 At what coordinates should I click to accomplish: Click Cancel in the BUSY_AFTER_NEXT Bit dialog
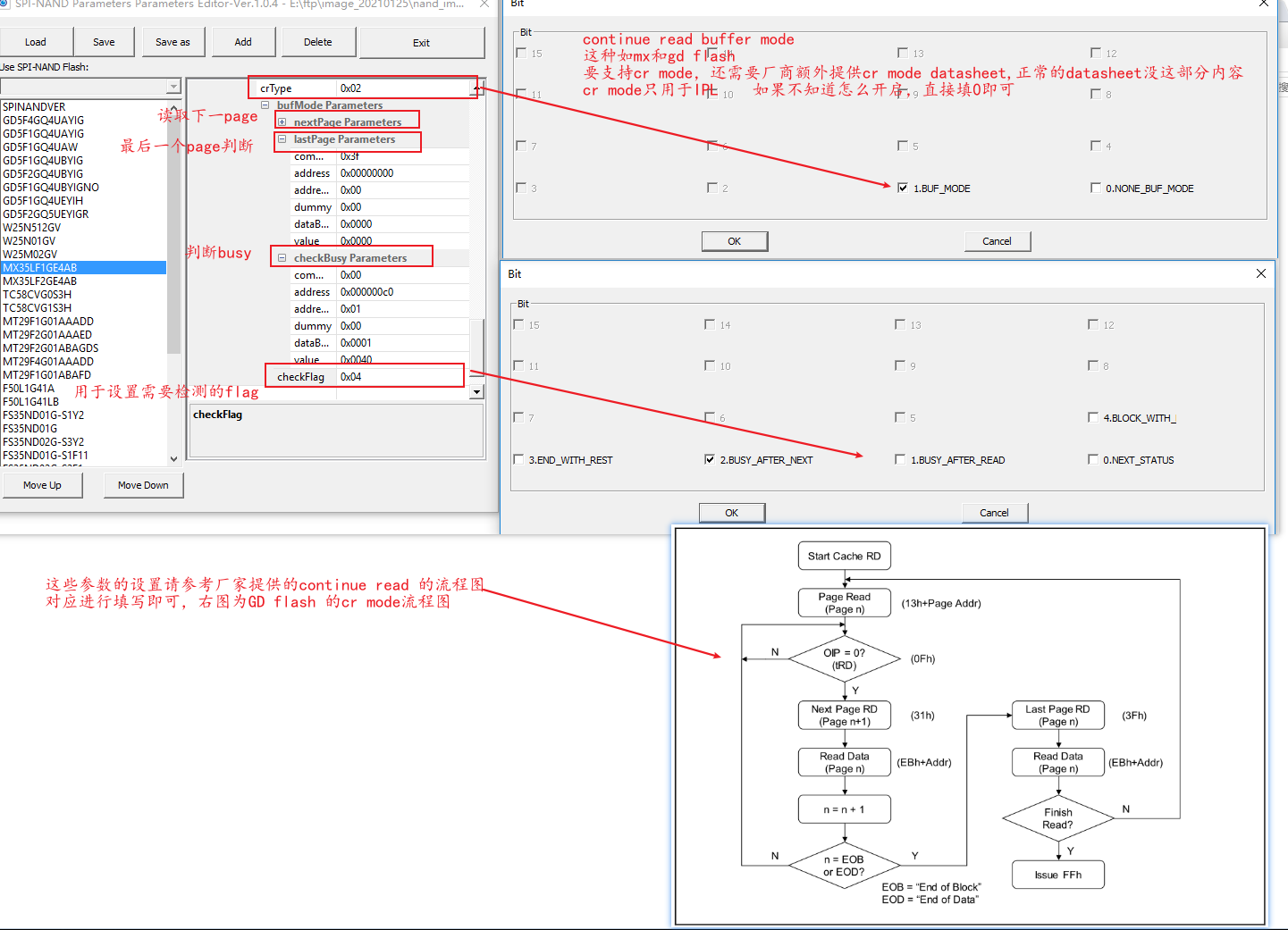(994, 513)
